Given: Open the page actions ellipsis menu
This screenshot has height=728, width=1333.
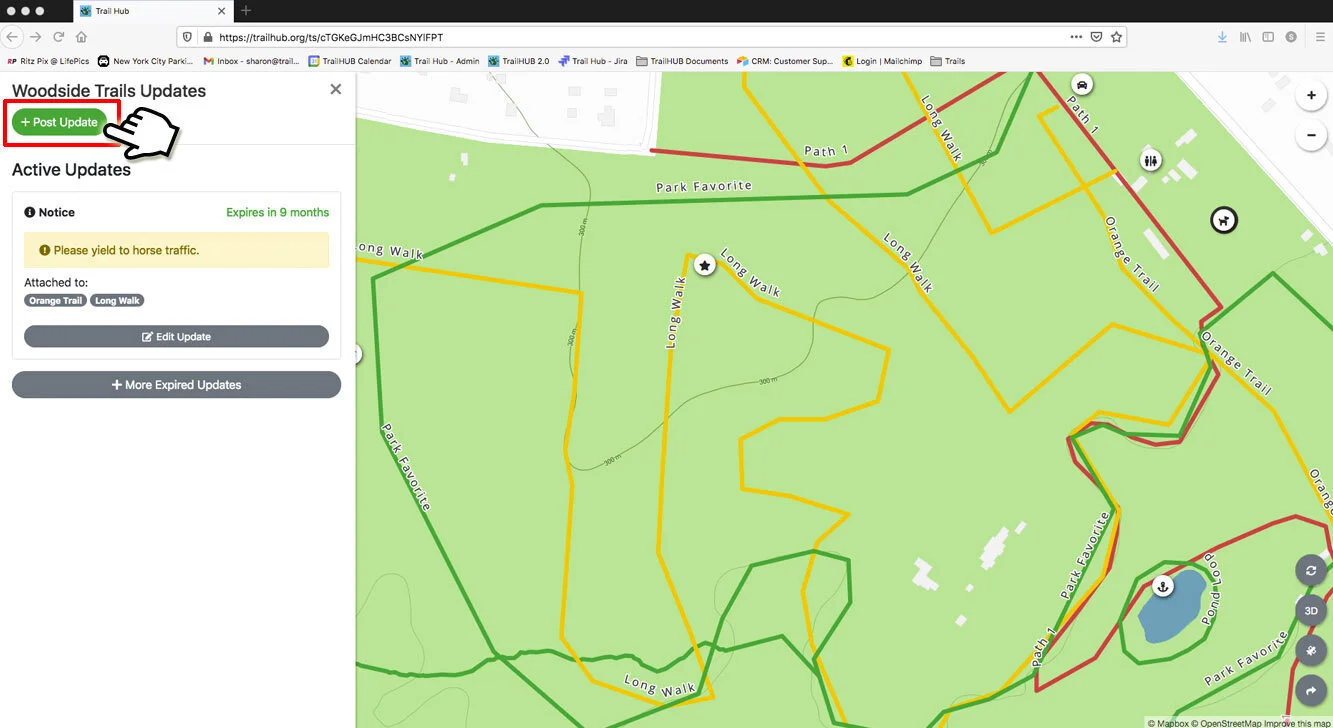Looking at the screenshot, I should (1076, 37).
